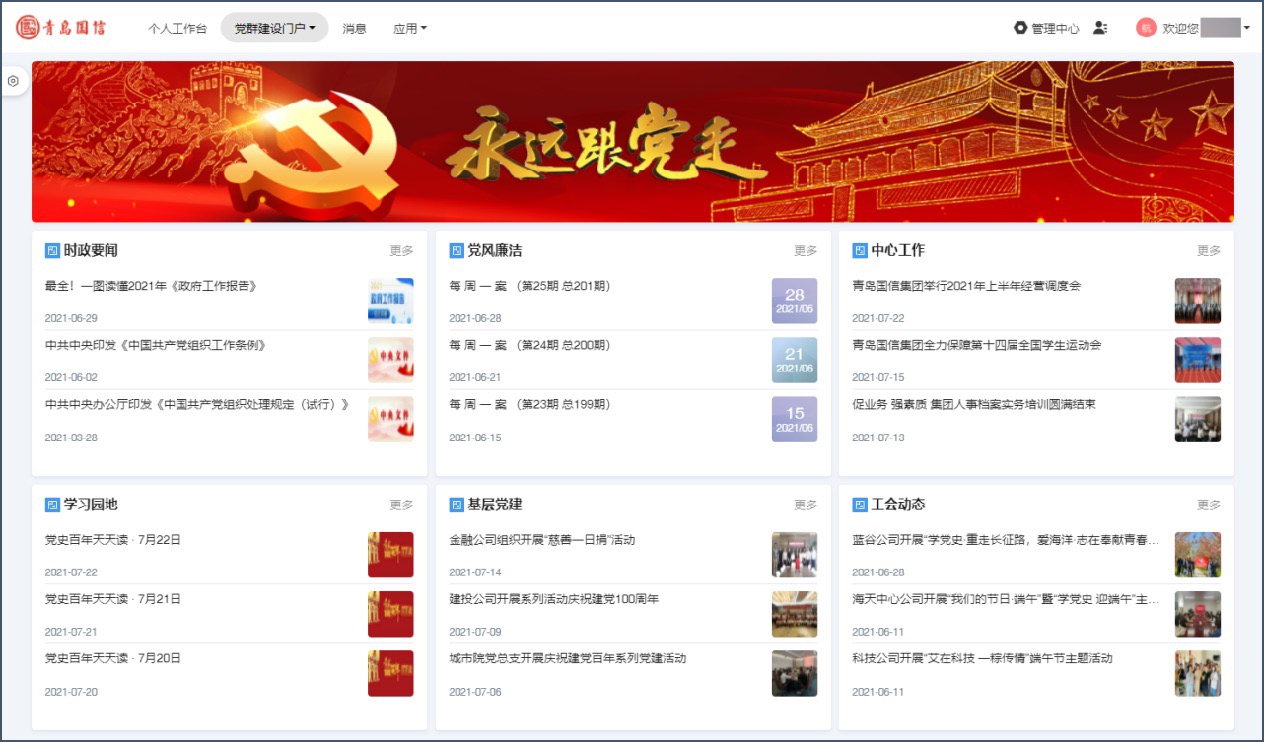Open article 青岛国信集团举行2021年上半年经营调度会

966,286
